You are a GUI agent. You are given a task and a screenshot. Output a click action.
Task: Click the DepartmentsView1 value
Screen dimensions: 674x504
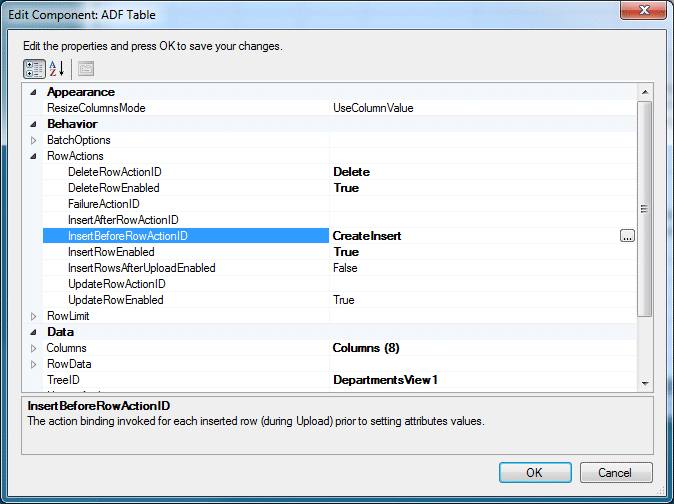click(385, 380)
